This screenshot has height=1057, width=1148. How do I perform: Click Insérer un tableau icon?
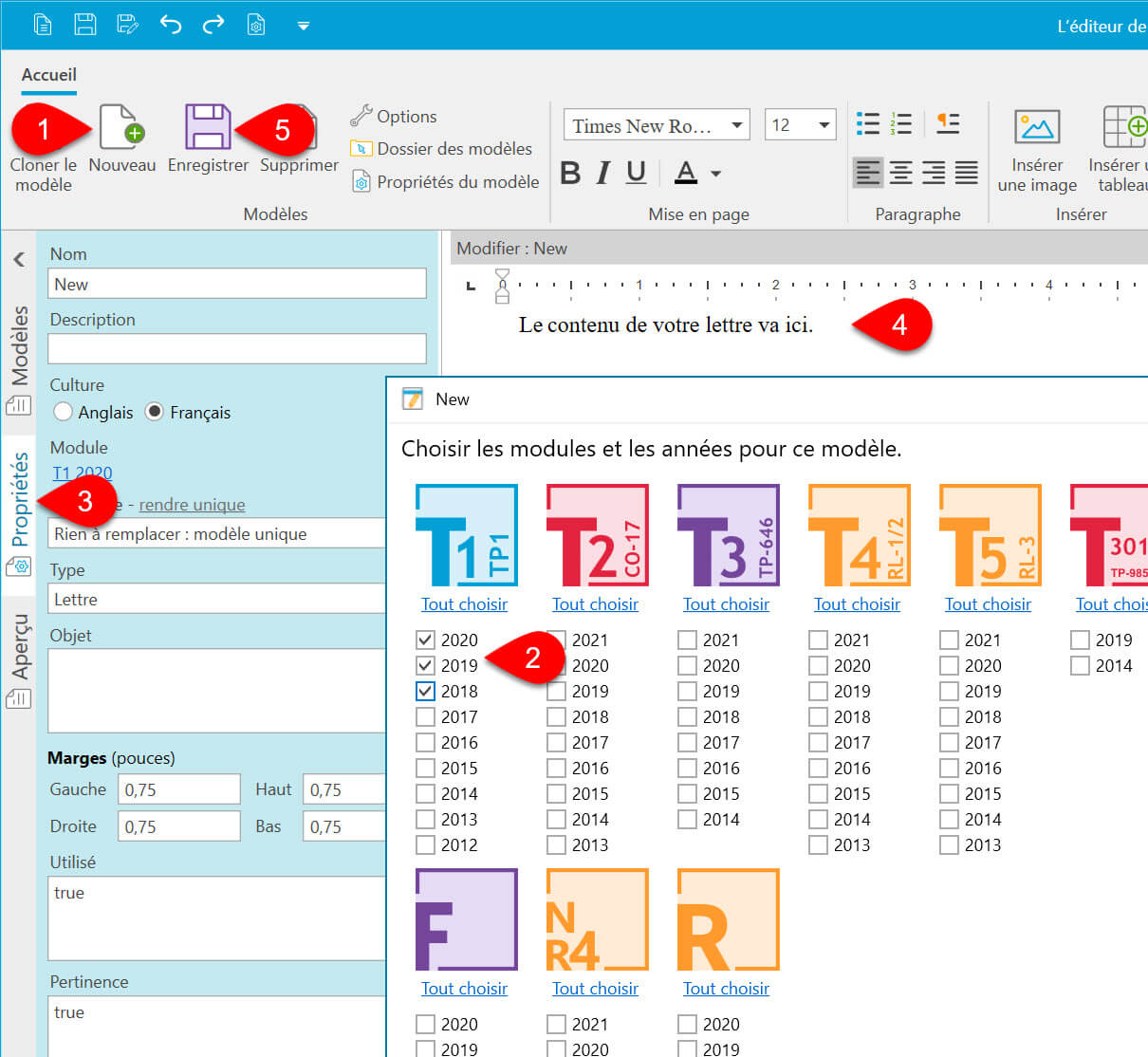pyautogui.click(x=1124, y=127)
